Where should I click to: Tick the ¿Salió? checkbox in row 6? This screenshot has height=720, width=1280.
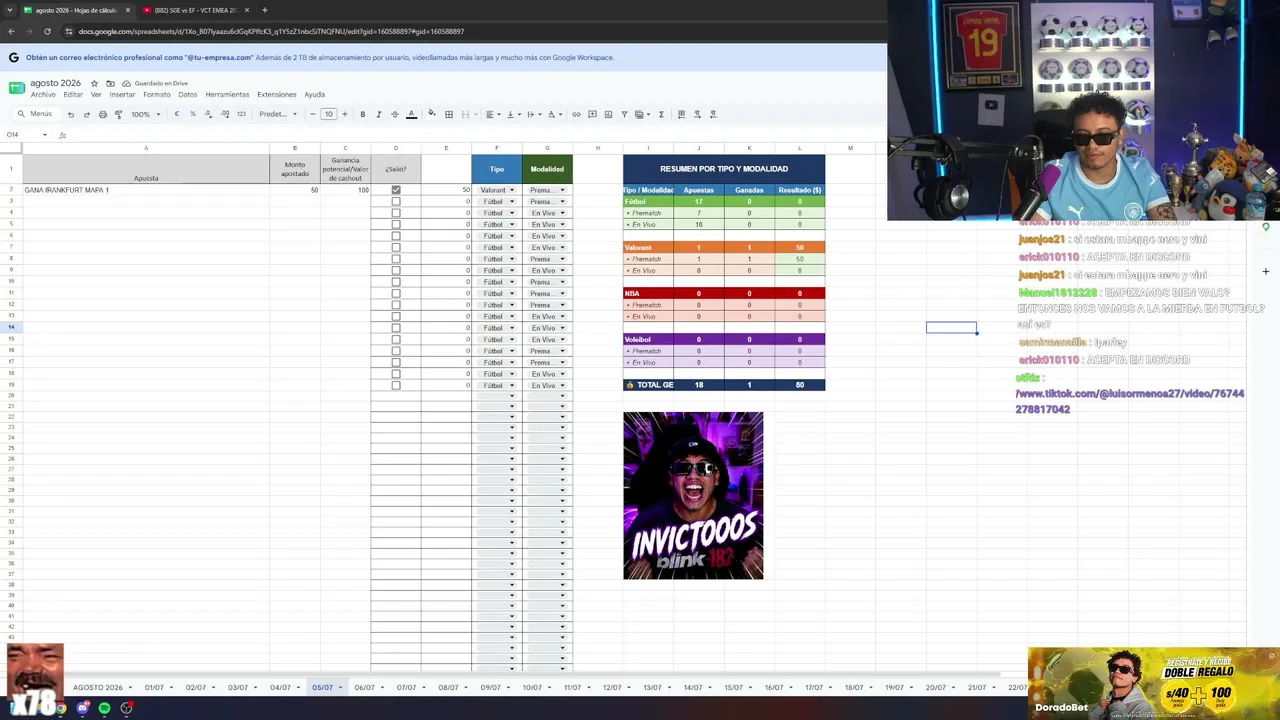(396, 236)
